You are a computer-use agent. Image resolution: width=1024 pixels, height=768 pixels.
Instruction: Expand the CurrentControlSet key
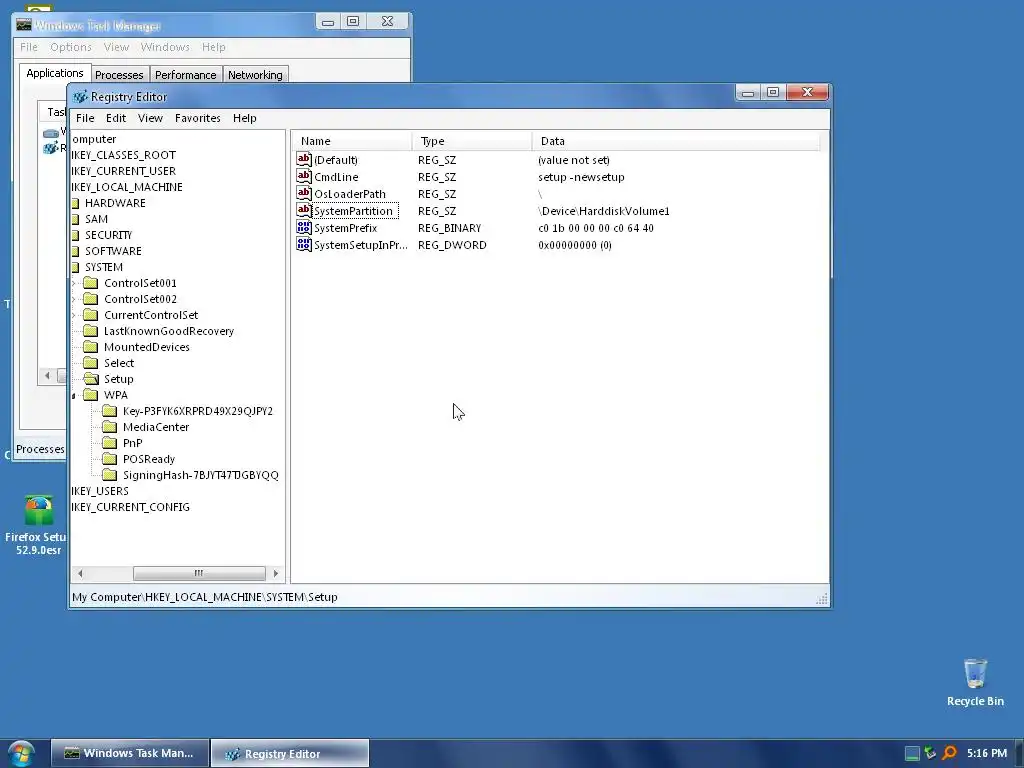click(x=74, y=315)
